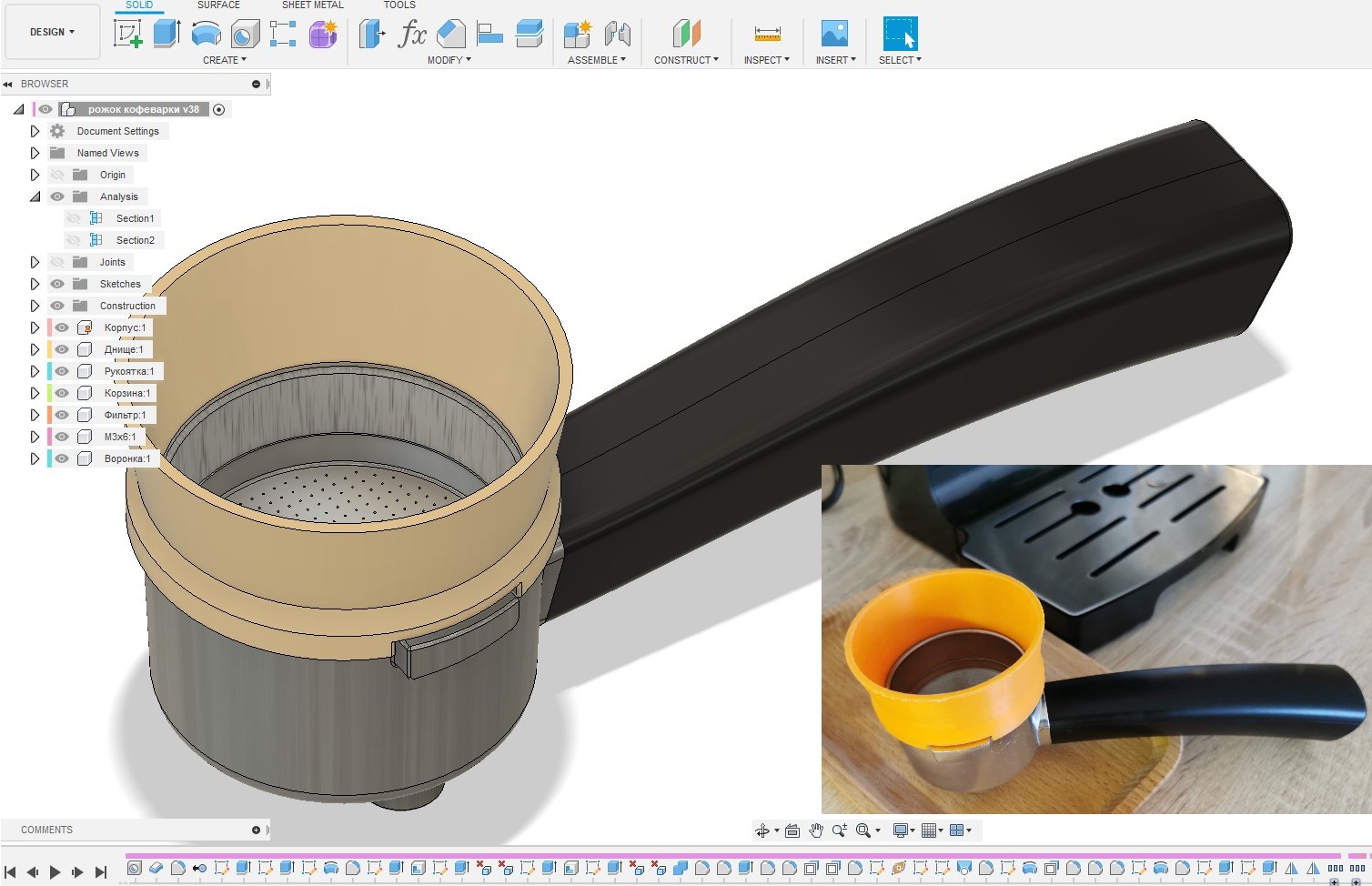Switch to the SHEET METAL tab
The height and width of the screenshot is (886, 1372).
[313, 5]
